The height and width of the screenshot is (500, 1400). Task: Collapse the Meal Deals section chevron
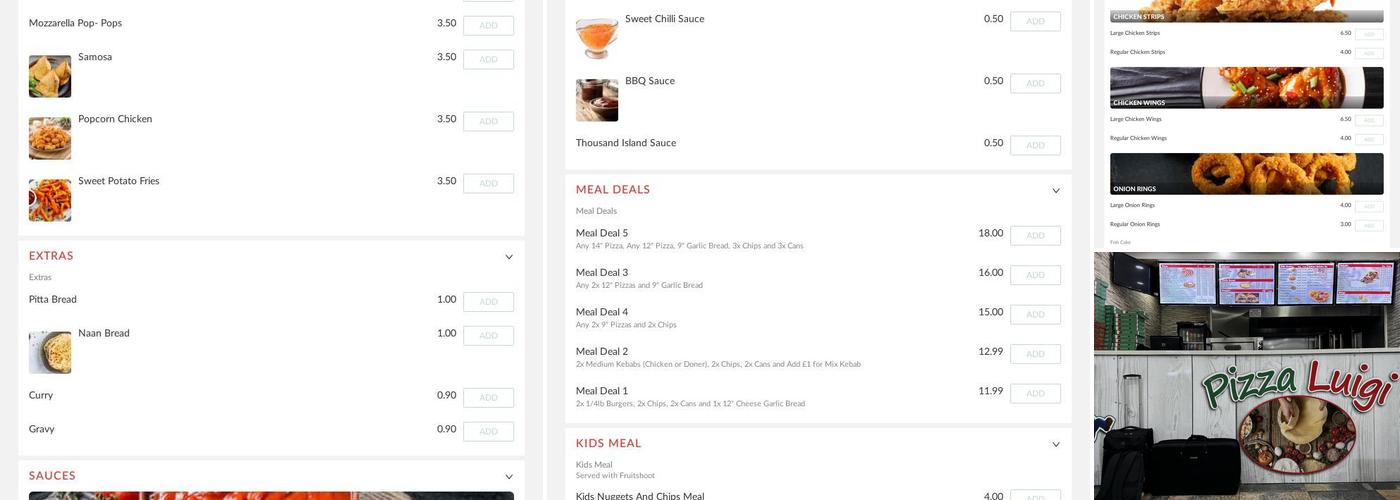coord(1055,191)
